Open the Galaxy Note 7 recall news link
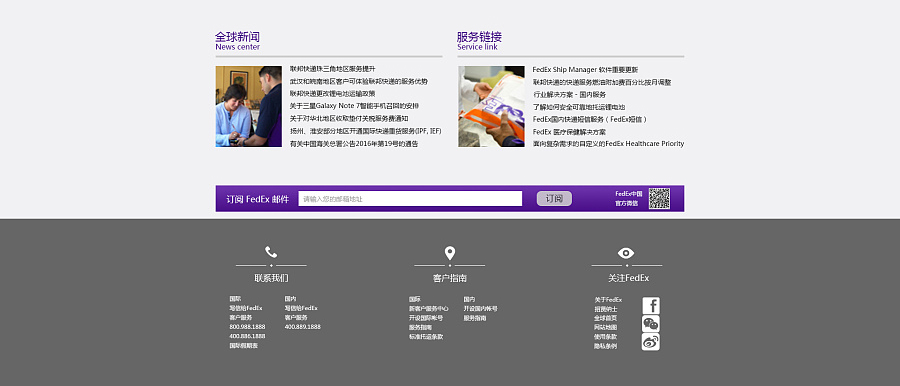900x386 pixels. click(x=354, y=106)
